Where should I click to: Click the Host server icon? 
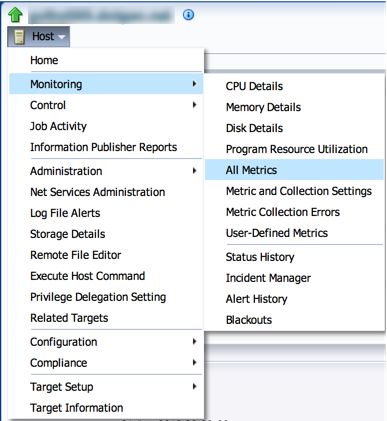[19, 37]
